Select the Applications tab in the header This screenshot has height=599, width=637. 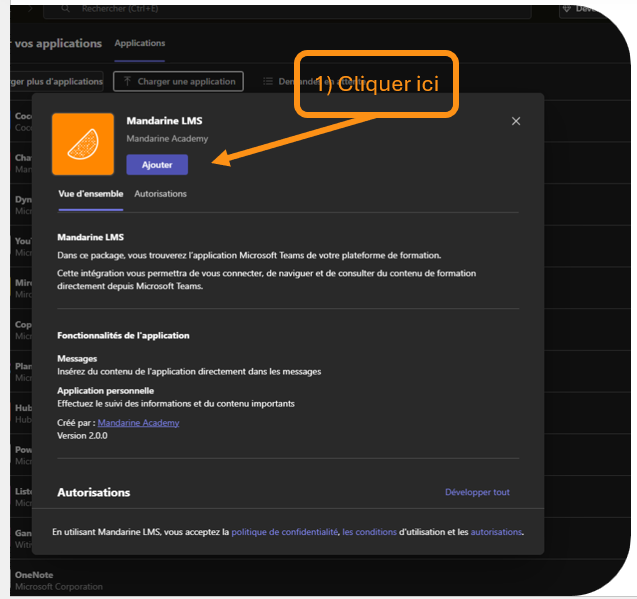point(140,44)
